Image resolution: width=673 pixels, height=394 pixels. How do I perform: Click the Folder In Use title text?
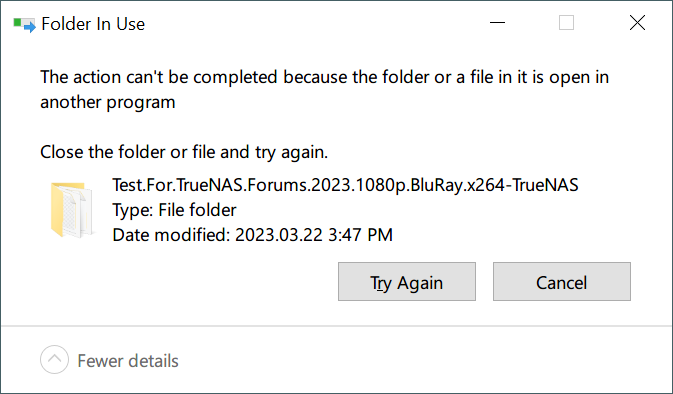(93, 24)
